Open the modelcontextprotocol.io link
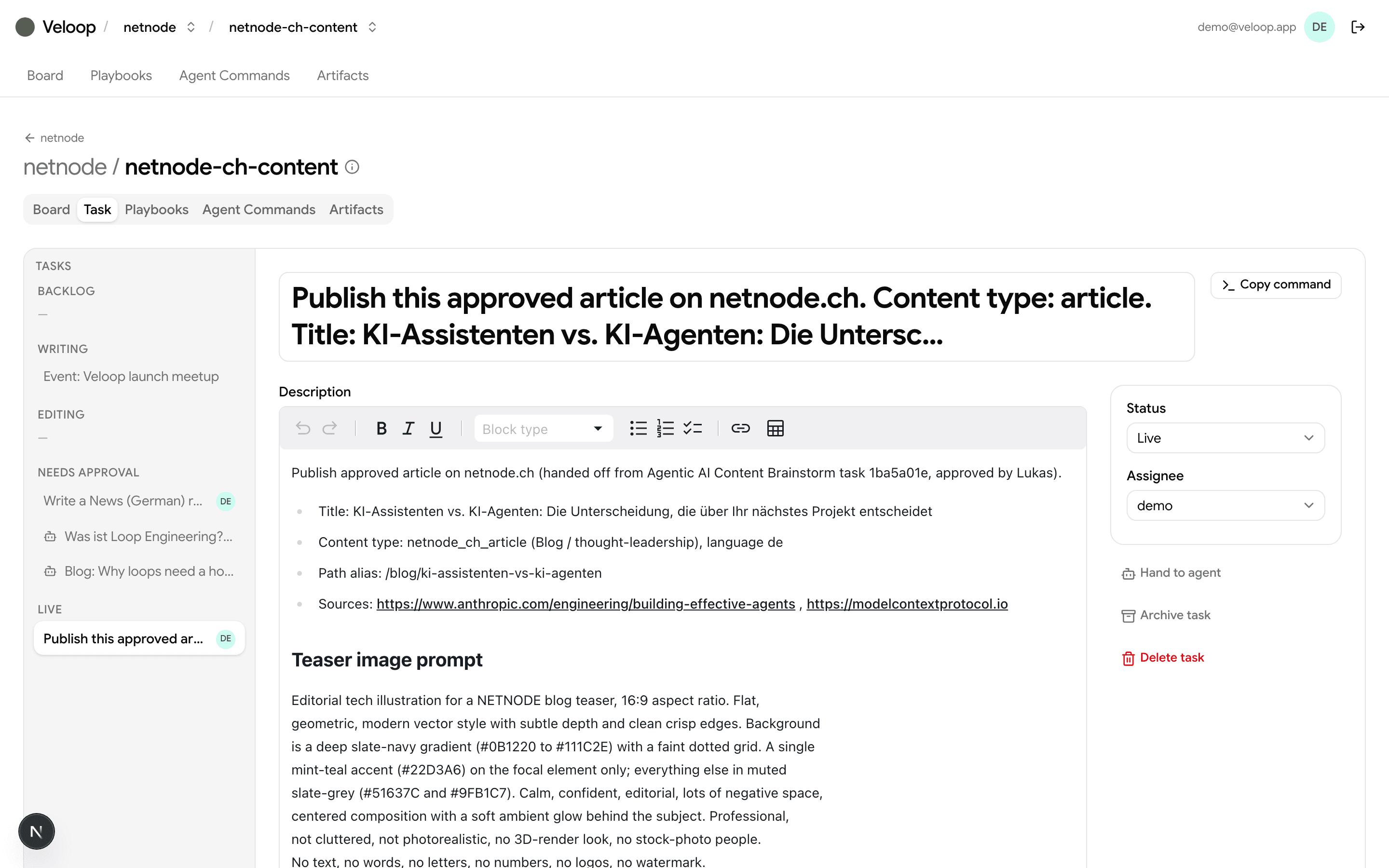1389x868 pixels. (x=907, y=604)
